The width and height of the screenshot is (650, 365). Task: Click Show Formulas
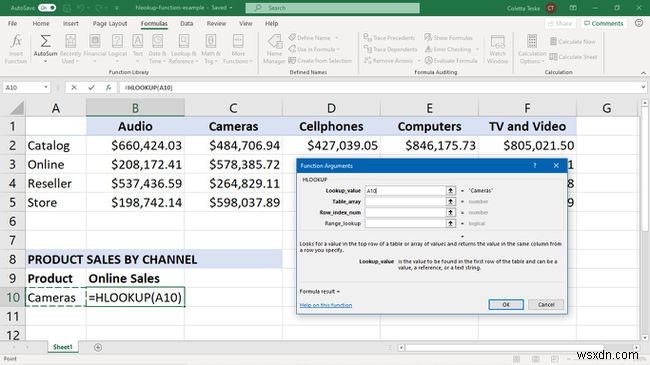pos(449,38)
